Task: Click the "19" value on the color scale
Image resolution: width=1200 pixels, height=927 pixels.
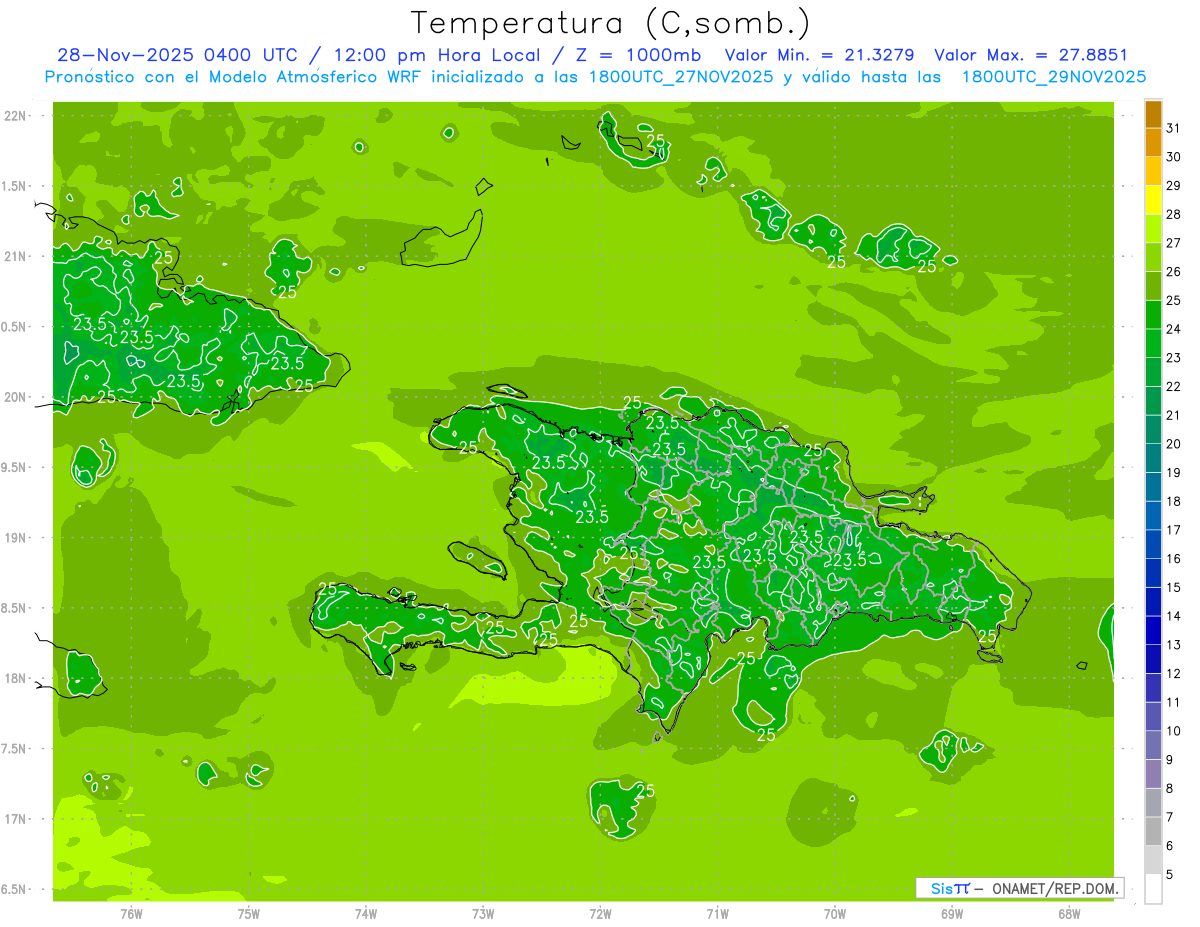Action: click(1174, 473)
